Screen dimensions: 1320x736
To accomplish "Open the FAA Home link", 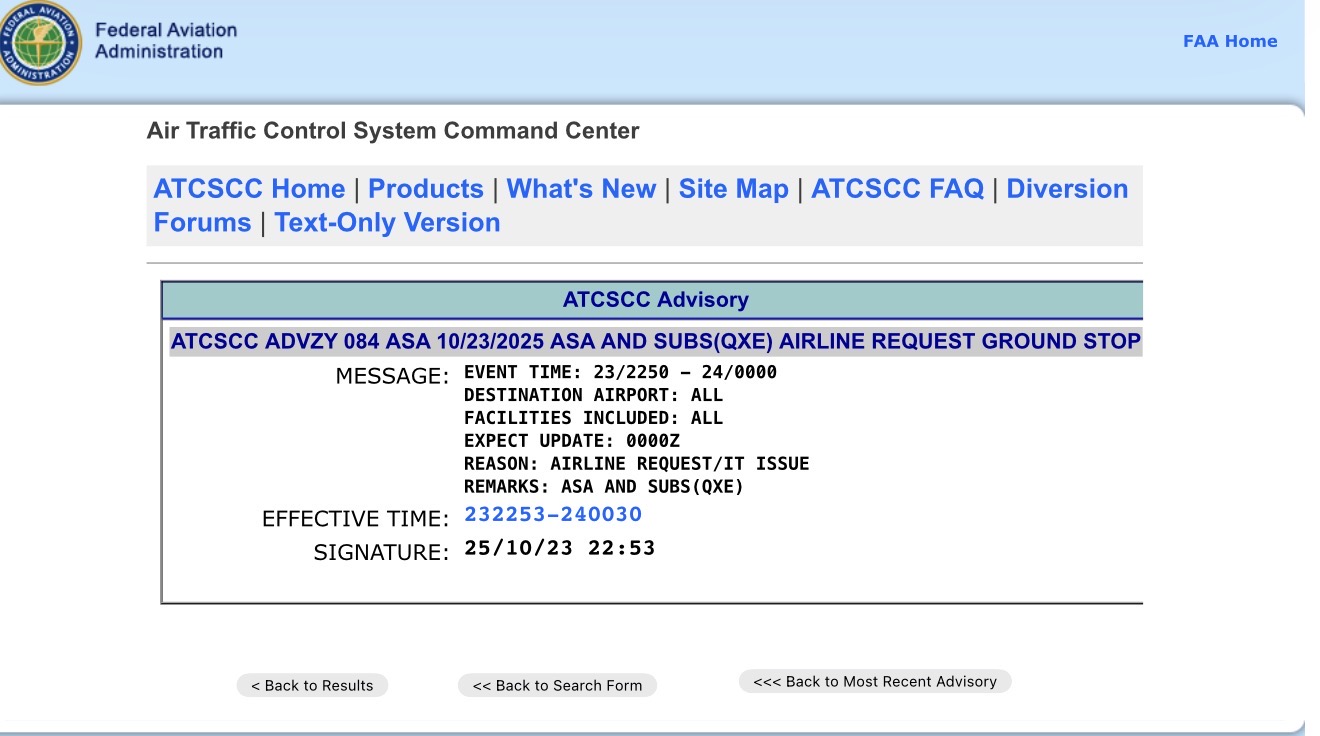I will [1229, 41].
